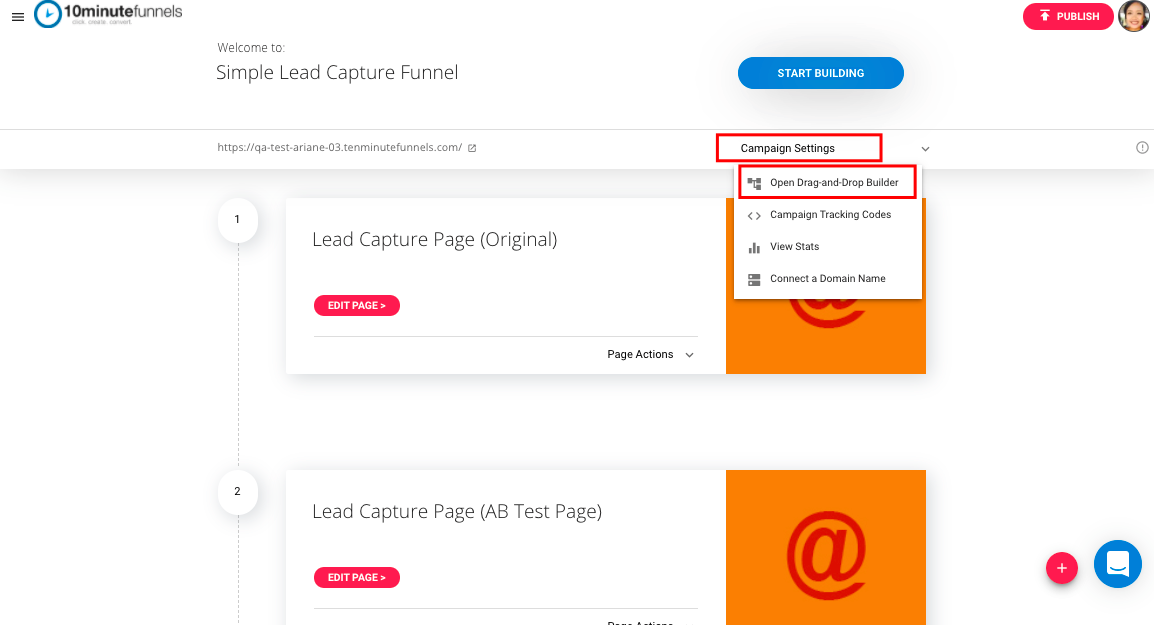Click the Lead Capture Page (Original) title
This screenshot has width=1154, height=625.
click(x=435, y=240)
